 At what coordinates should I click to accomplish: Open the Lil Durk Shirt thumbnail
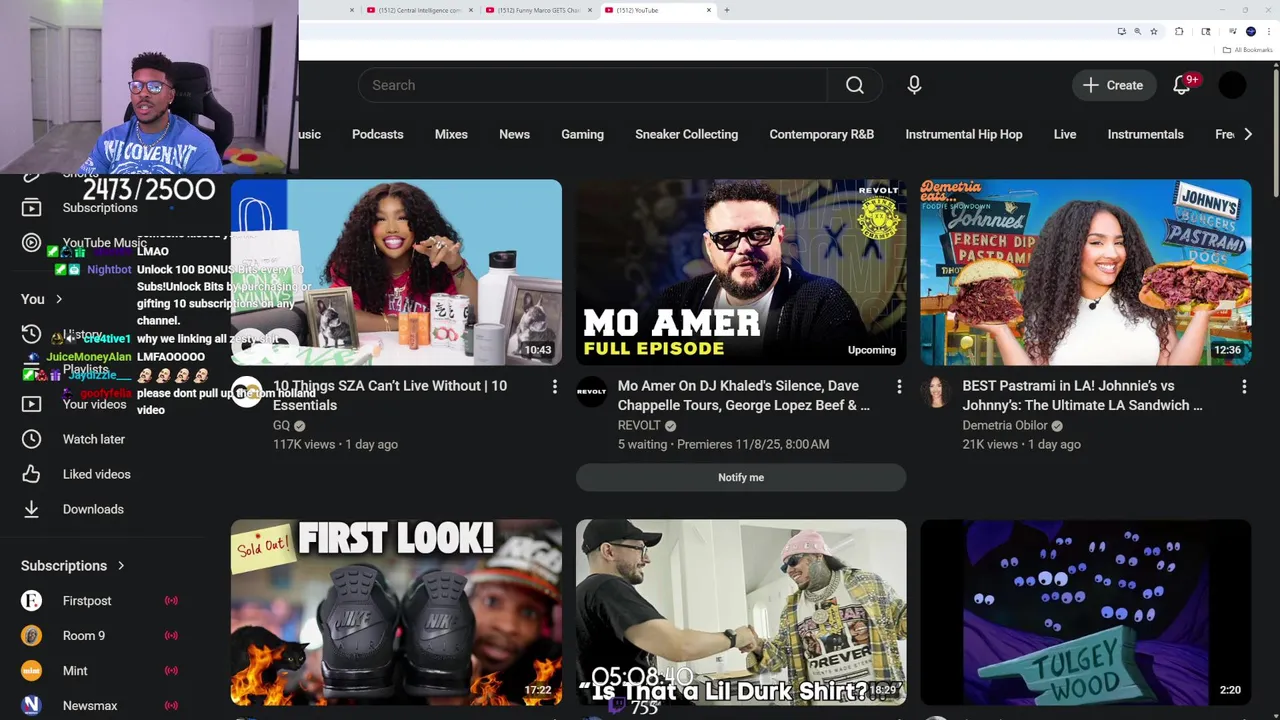tap(741, 612)
